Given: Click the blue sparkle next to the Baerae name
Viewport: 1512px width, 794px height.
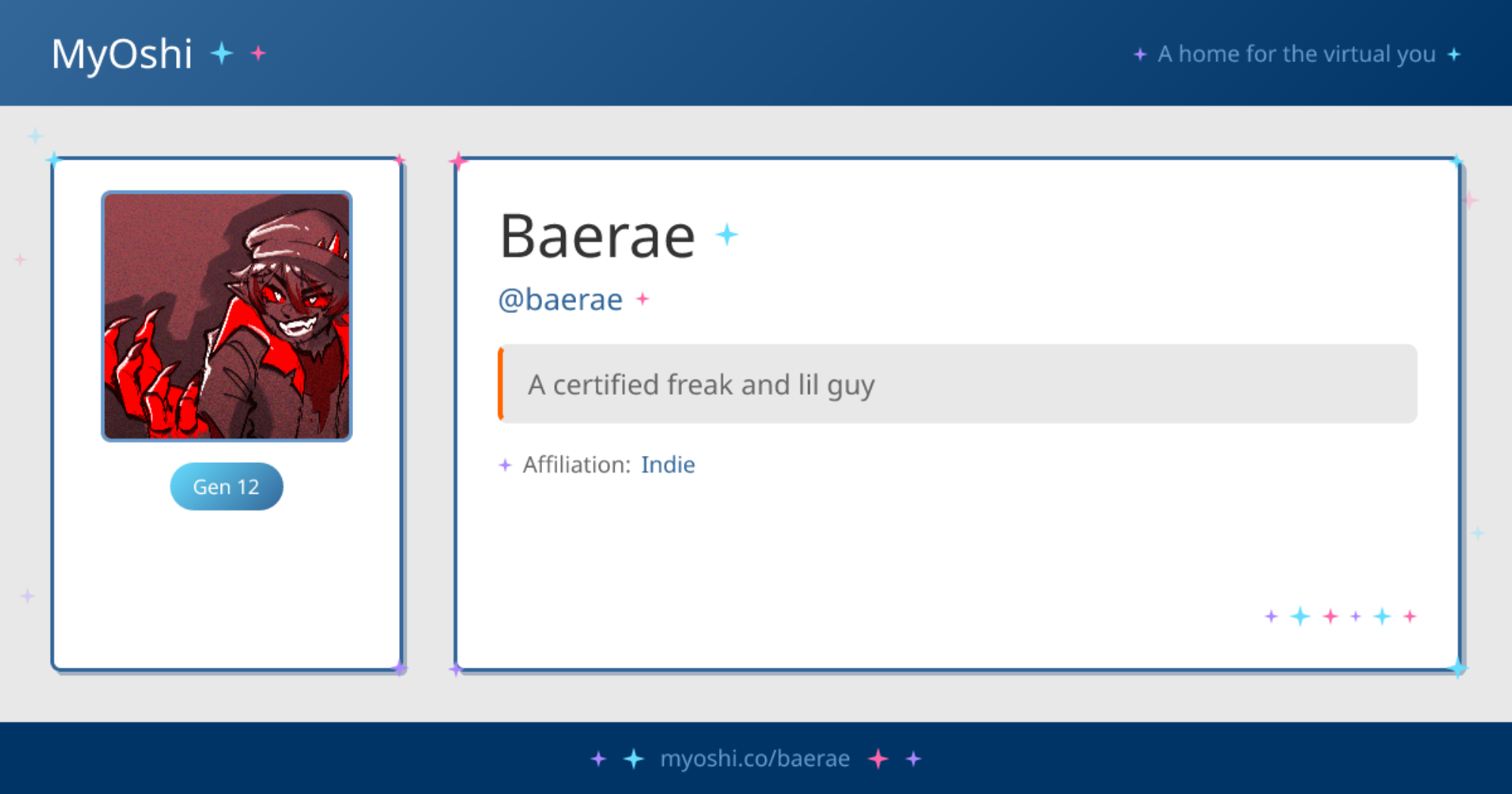Looking at the screenshot, I should (x=727, y=234).
